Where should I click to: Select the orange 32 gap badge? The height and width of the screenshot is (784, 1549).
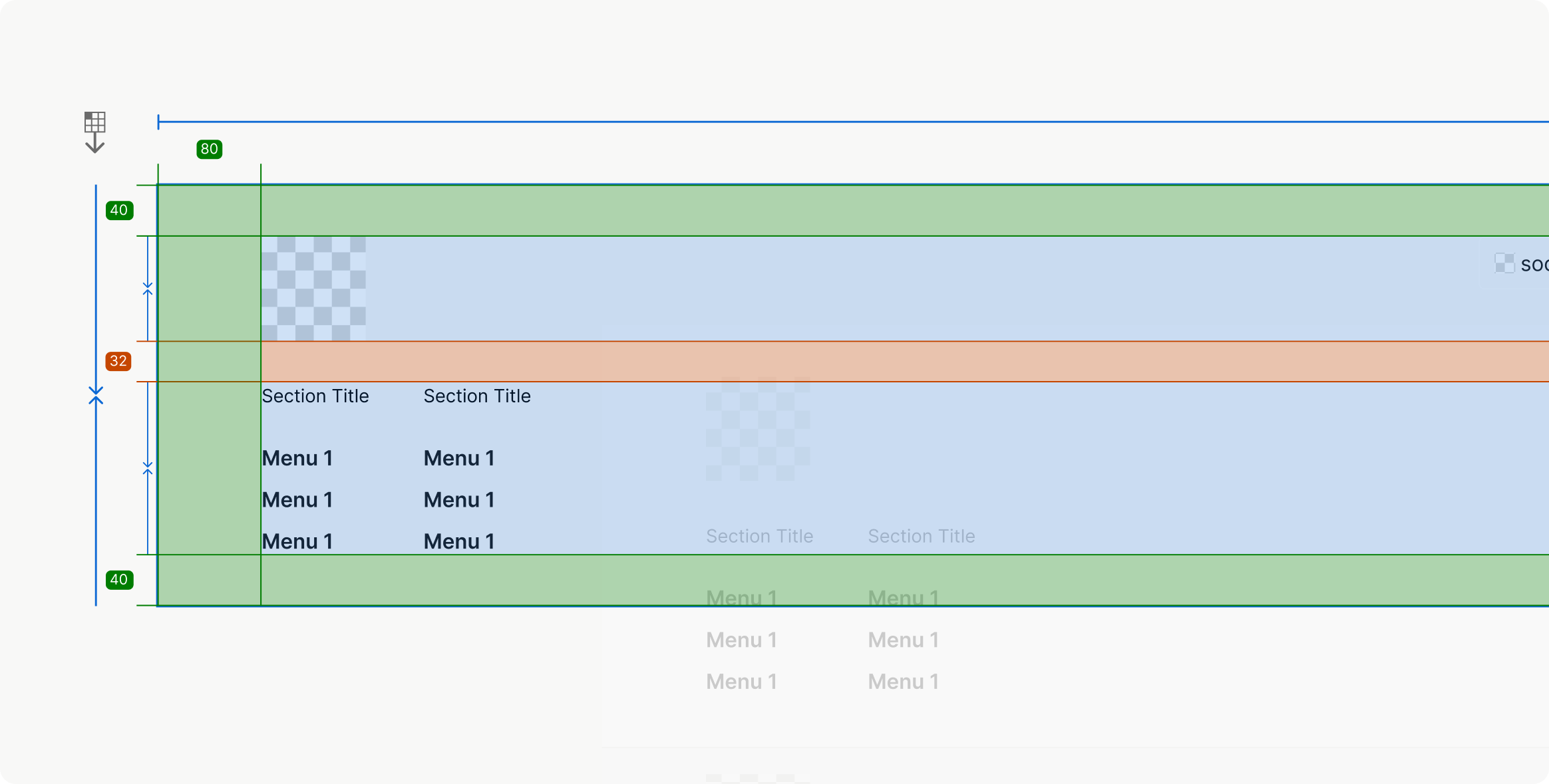pos(118,361)
